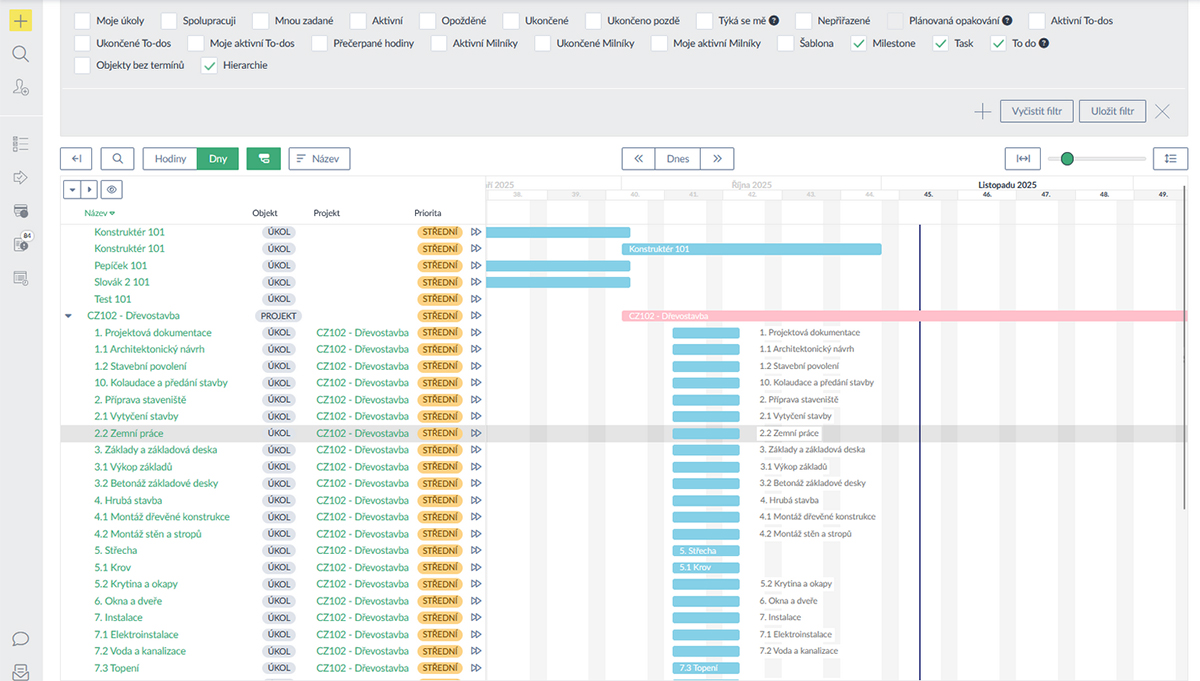
Task: Click the collapse-left arrow button in toolbar
Action: click(x=76, y=158)
